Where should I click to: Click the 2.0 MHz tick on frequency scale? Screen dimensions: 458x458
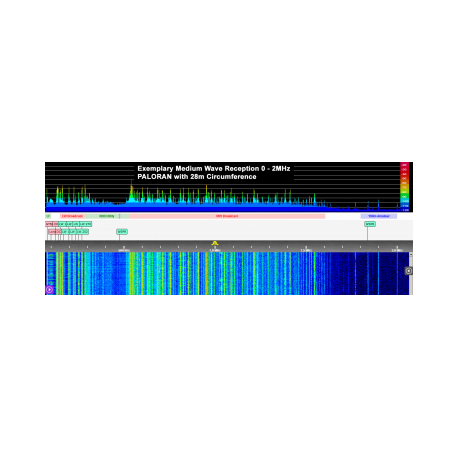[x=397, y=248]
